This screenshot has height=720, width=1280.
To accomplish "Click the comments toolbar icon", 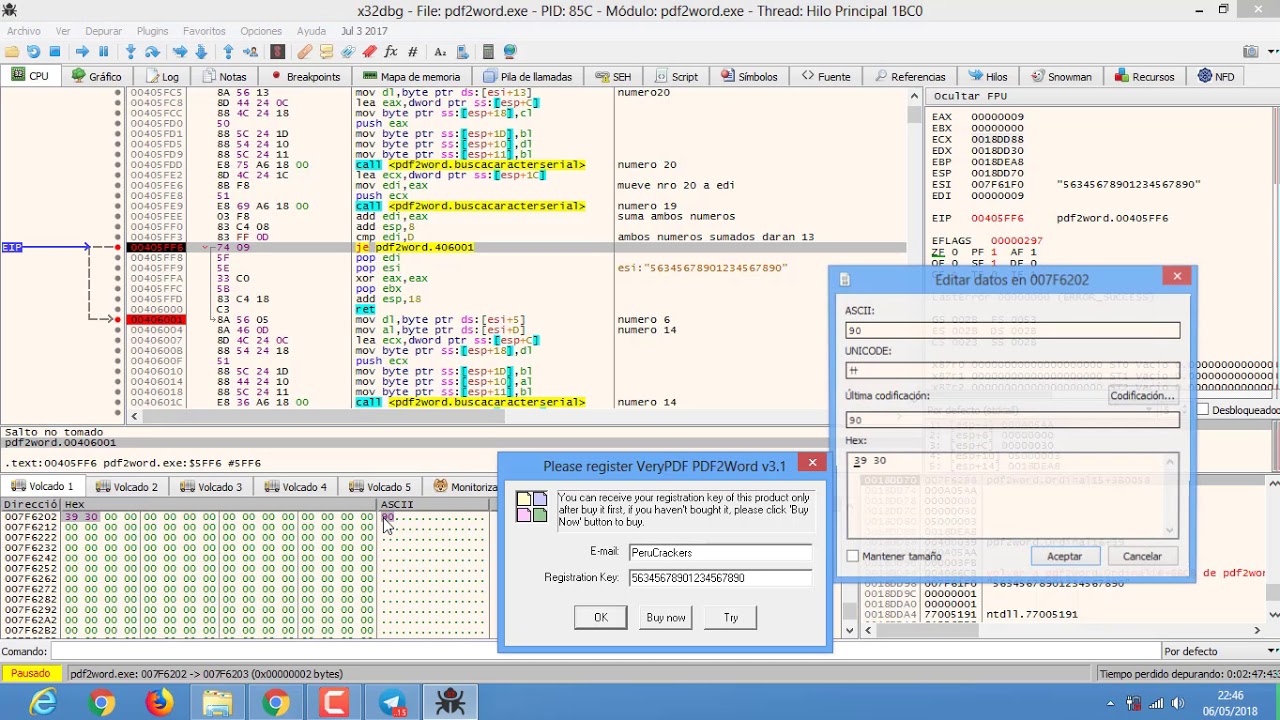I will point(327,51).
